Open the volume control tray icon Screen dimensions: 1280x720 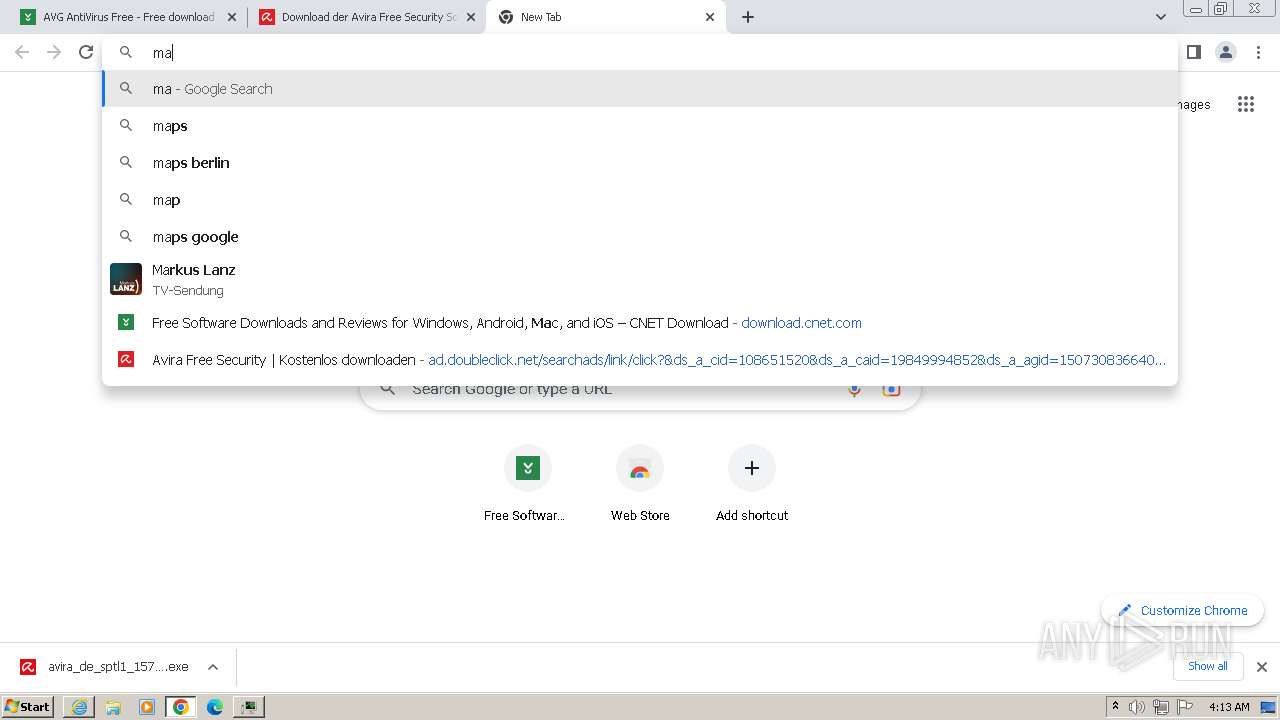pos(1137,707)
